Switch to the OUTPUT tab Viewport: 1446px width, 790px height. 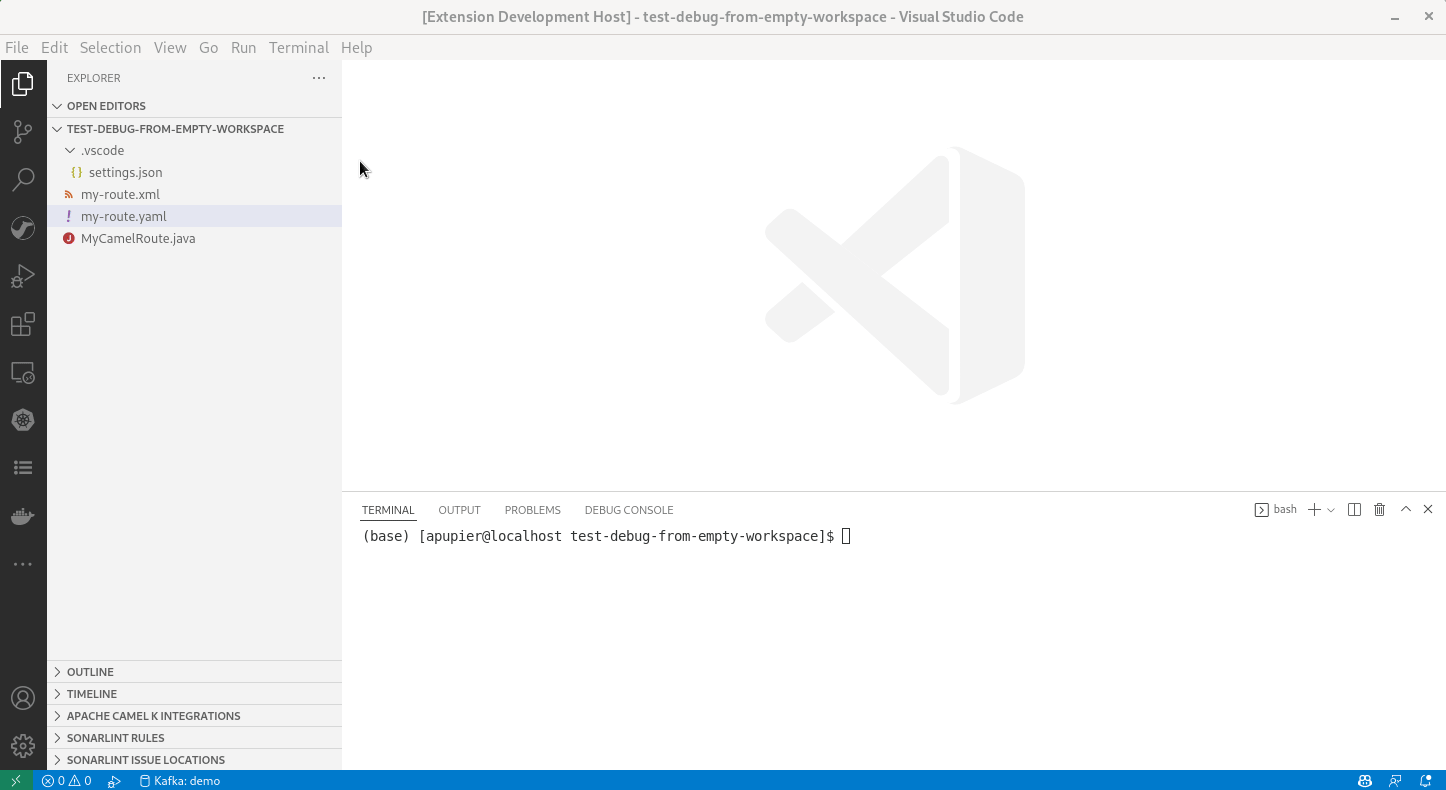459,510
